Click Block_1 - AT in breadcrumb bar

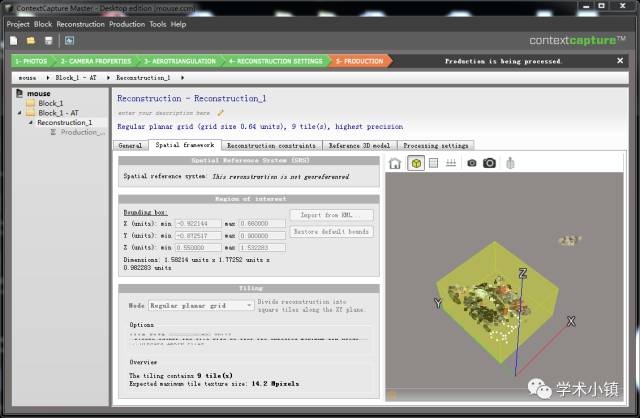click(x=76, y=78)
